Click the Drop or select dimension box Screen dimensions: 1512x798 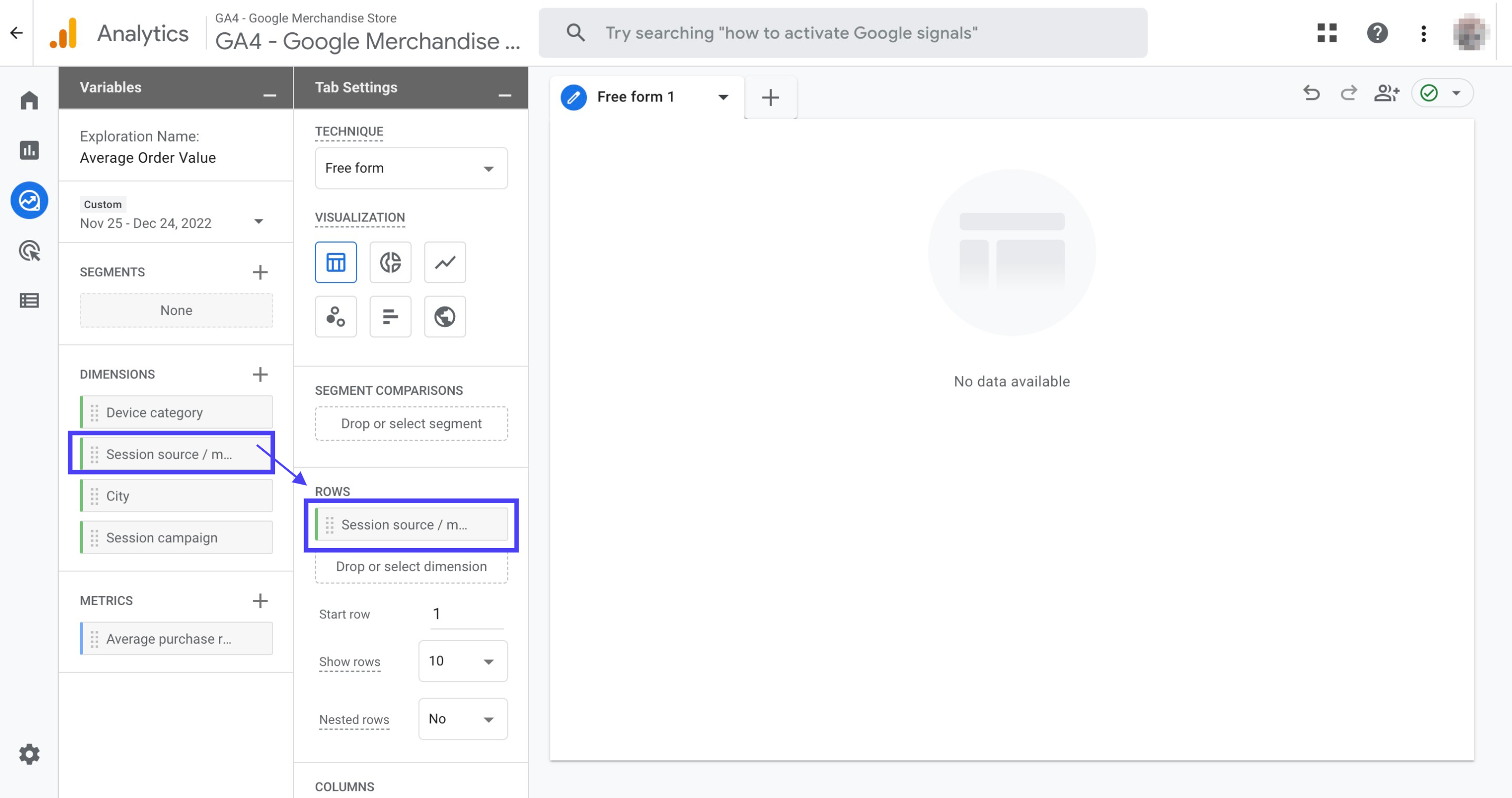tap(411, 567)
